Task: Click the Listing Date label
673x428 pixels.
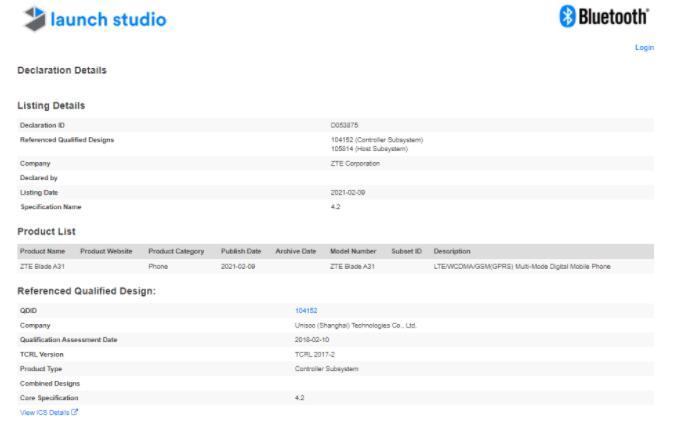Action: pos(39,192)
